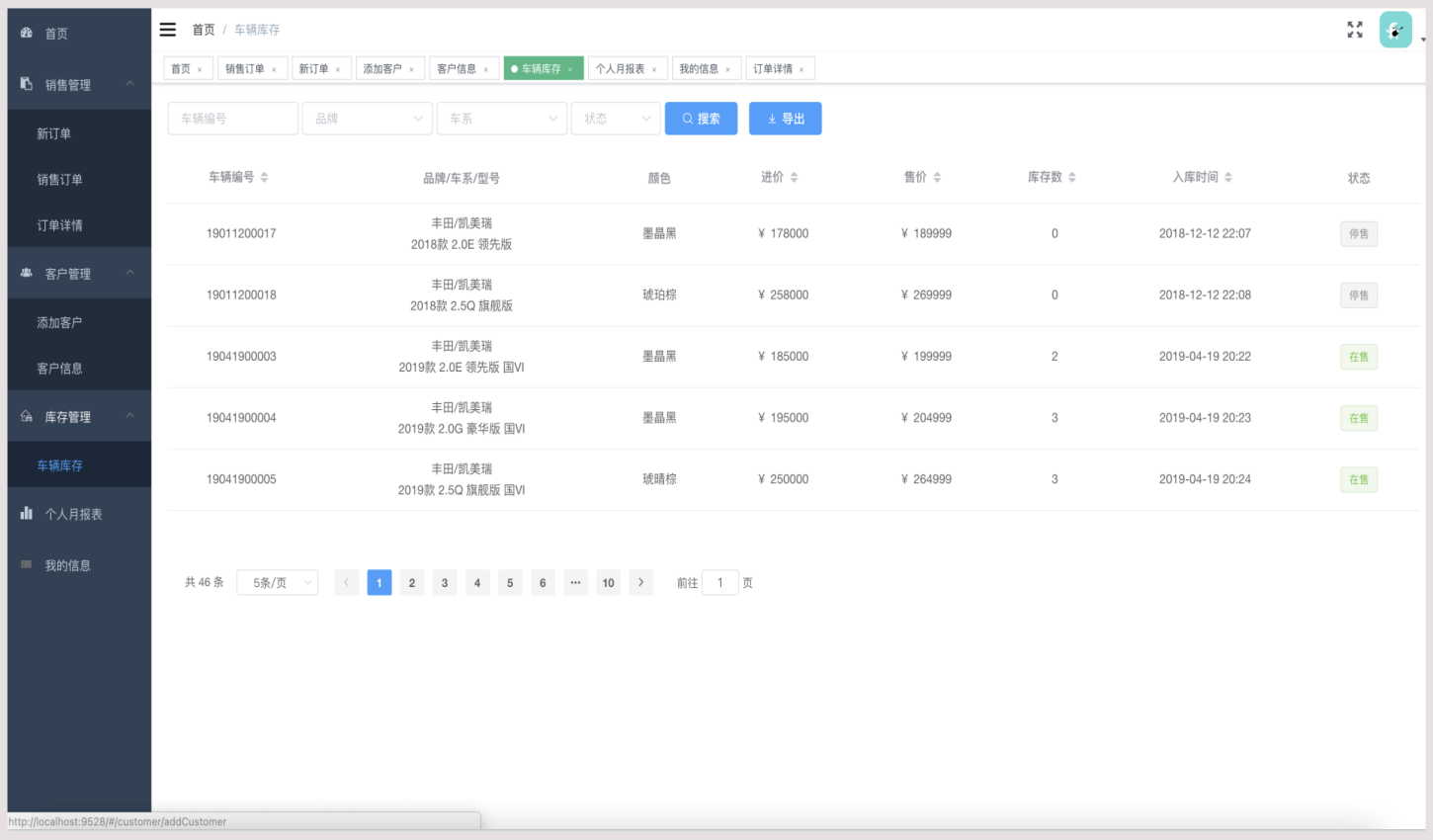Screen dimensions: 1433x840
Task: Click the 客户管理 people icon
Action: [x=27, y=273]
